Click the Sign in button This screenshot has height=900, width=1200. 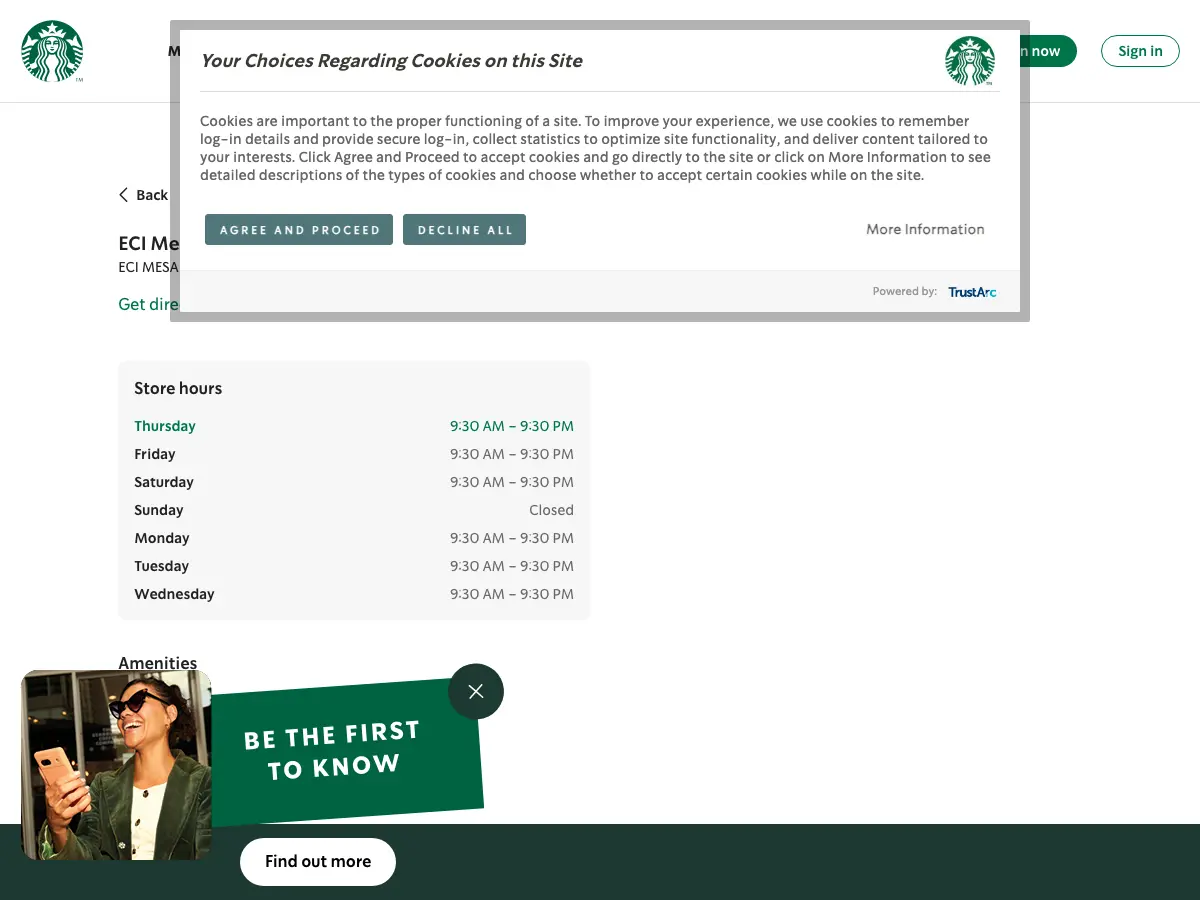tap(1140, 51)
